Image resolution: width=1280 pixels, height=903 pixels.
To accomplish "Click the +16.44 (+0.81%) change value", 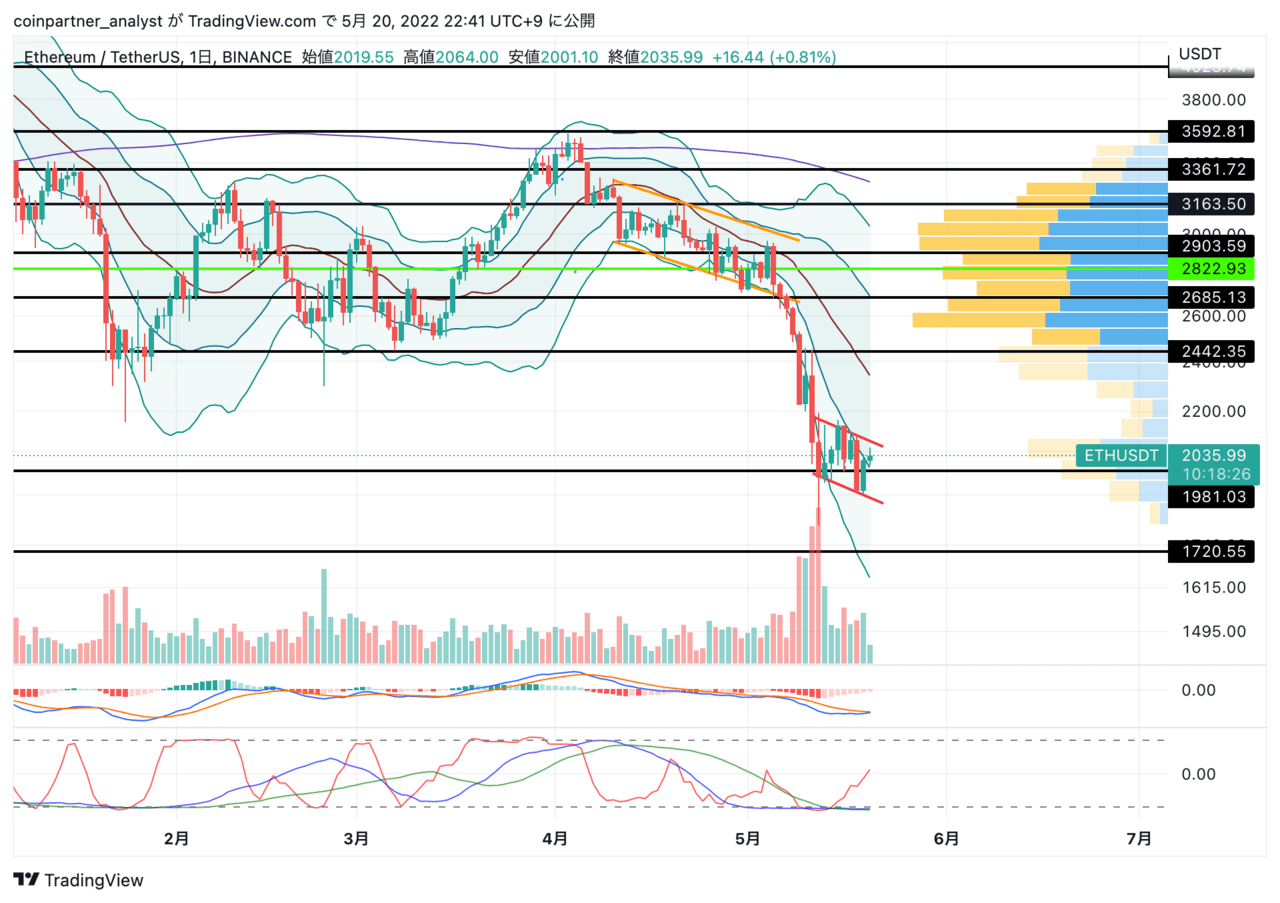I will click(773, 58).
